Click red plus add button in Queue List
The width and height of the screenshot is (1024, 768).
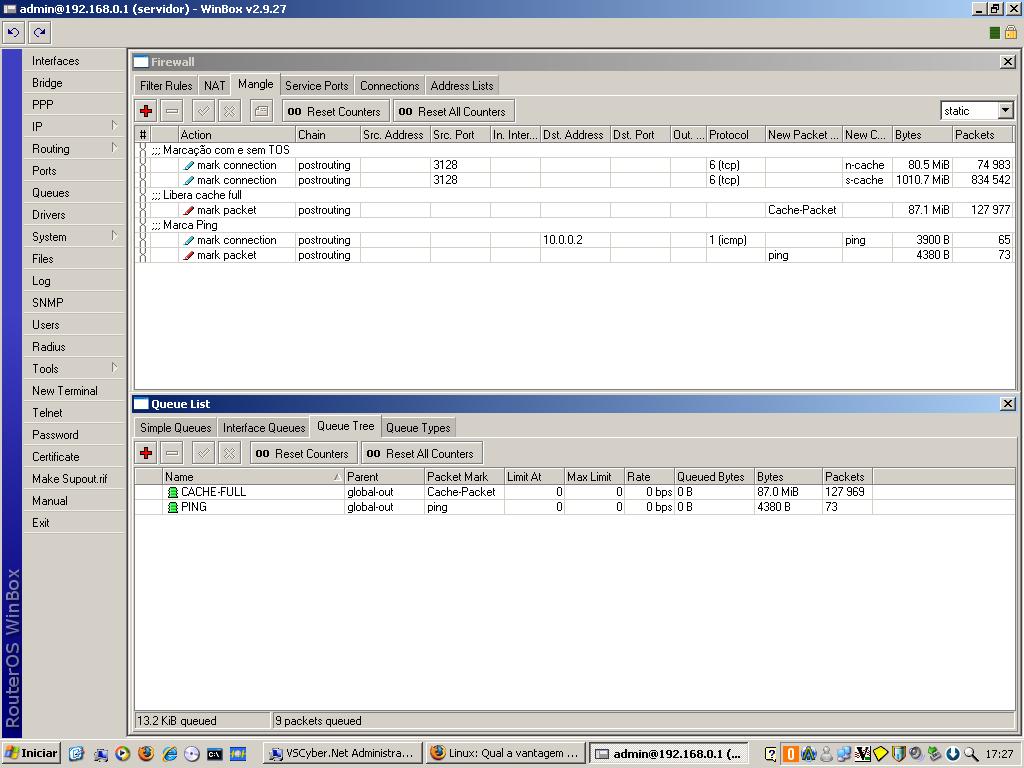tap(146, 453)
